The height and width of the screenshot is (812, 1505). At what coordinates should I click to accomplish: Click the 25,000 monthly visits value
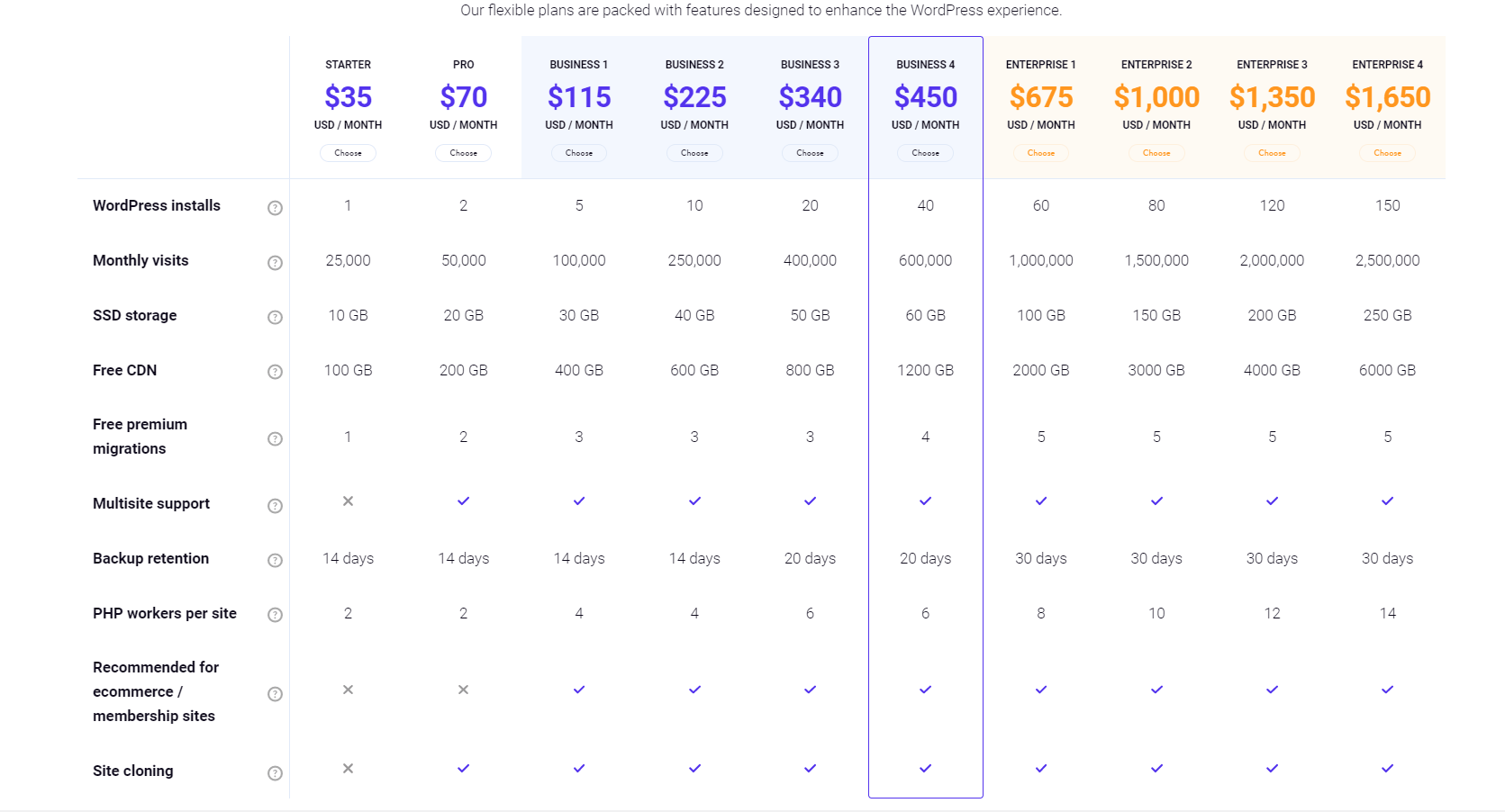pos(348,260)
